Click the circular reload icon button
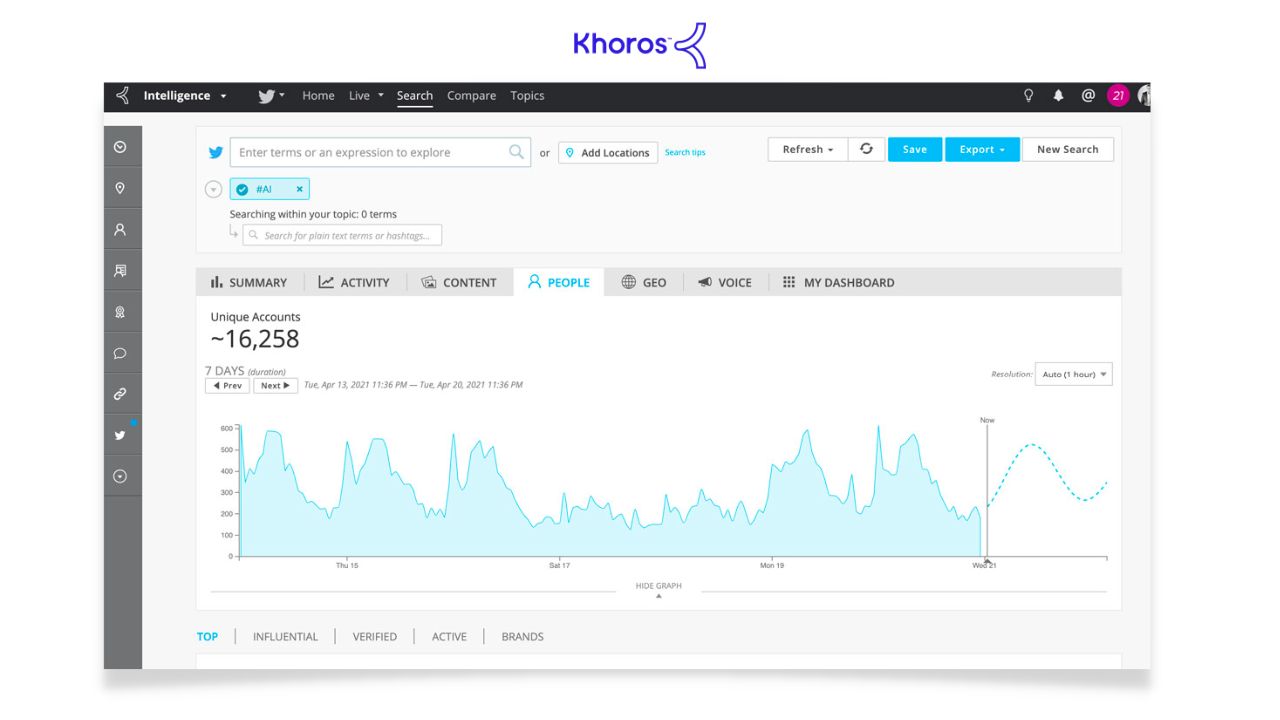The height and width of the screenshot is (720, 1280). coord(866,149)
